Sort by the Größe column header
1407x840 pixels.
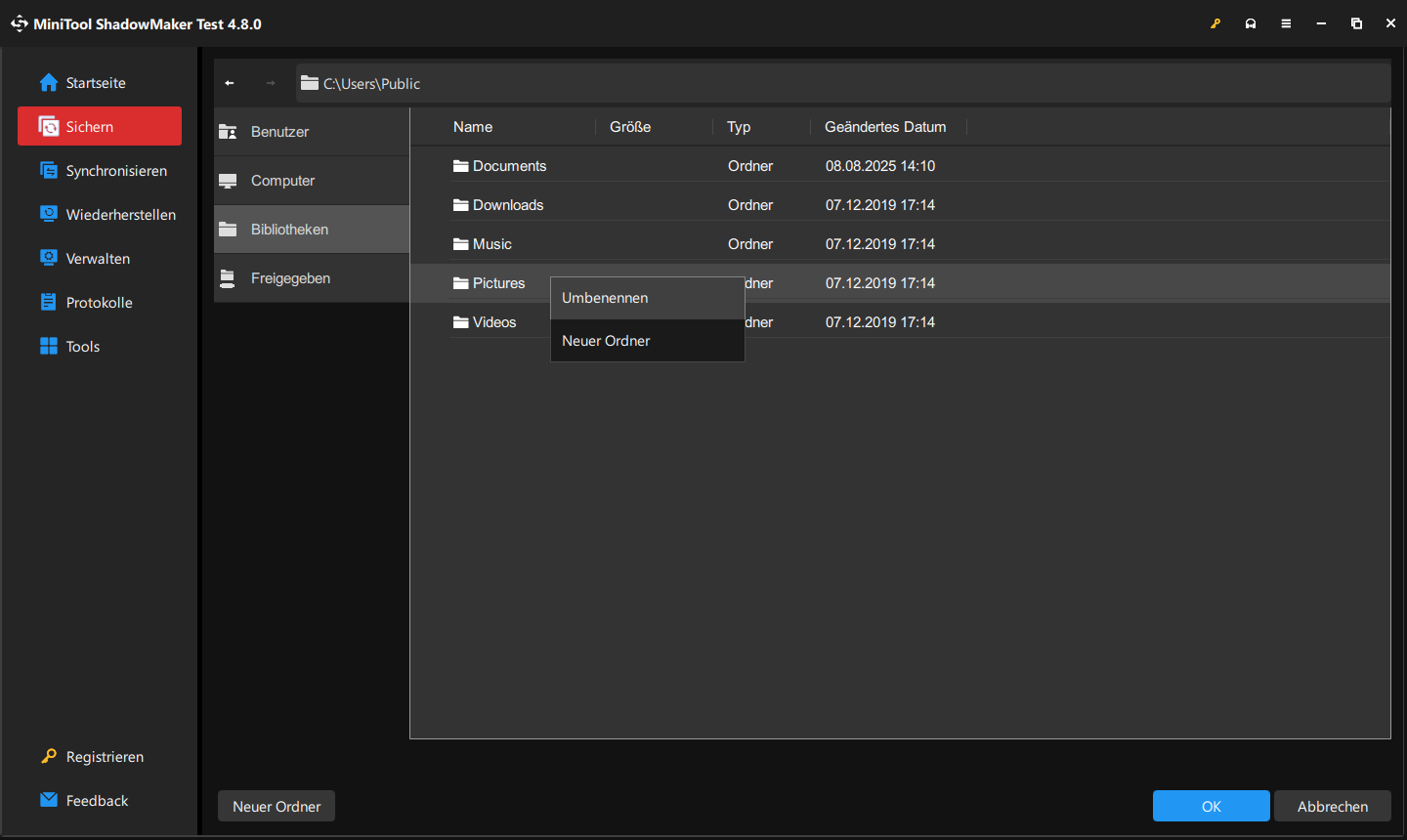pos(630,127)
